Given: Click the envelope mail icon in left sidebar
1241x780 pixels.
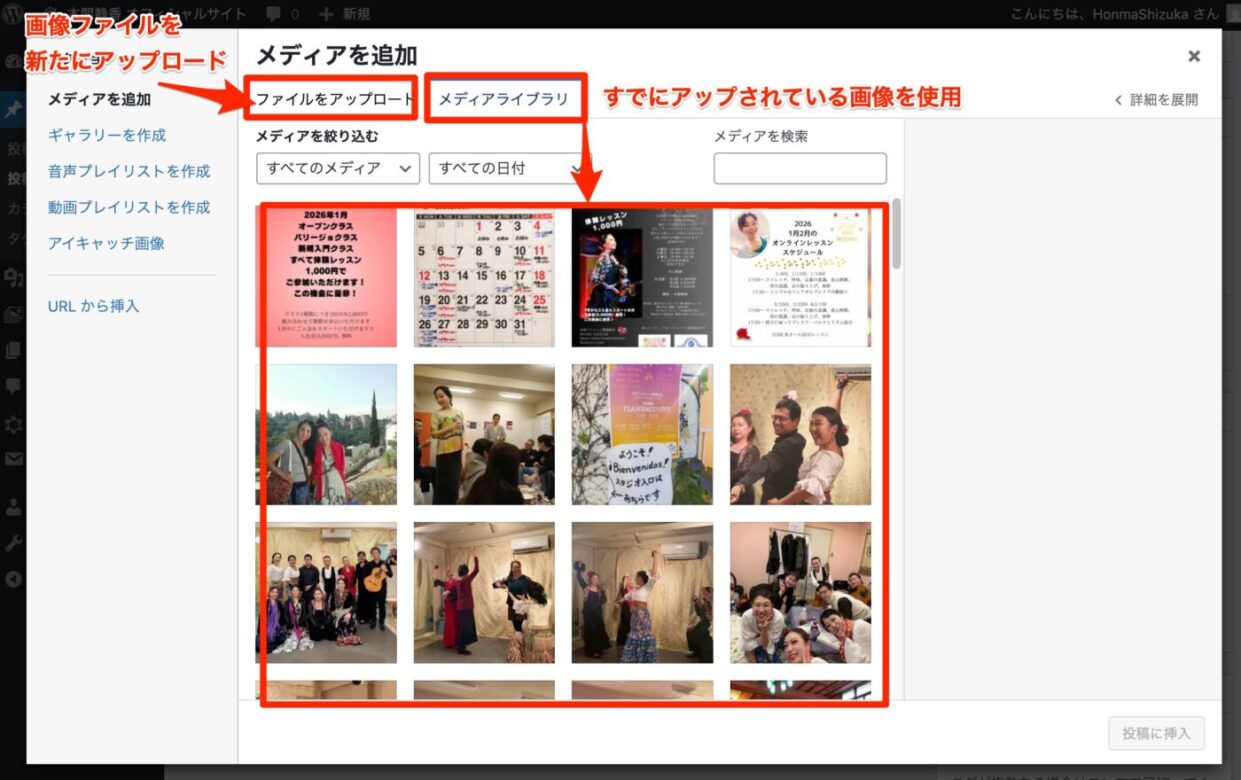Looking at the screenshot, I should (13, 460).
